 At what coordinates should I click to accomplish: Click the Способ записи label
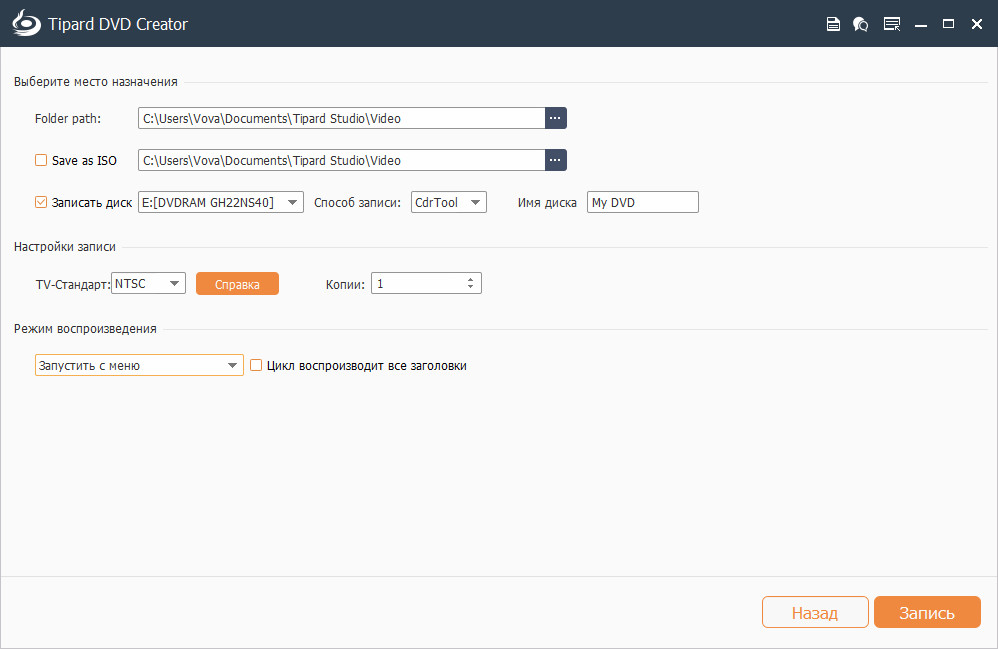357,202
